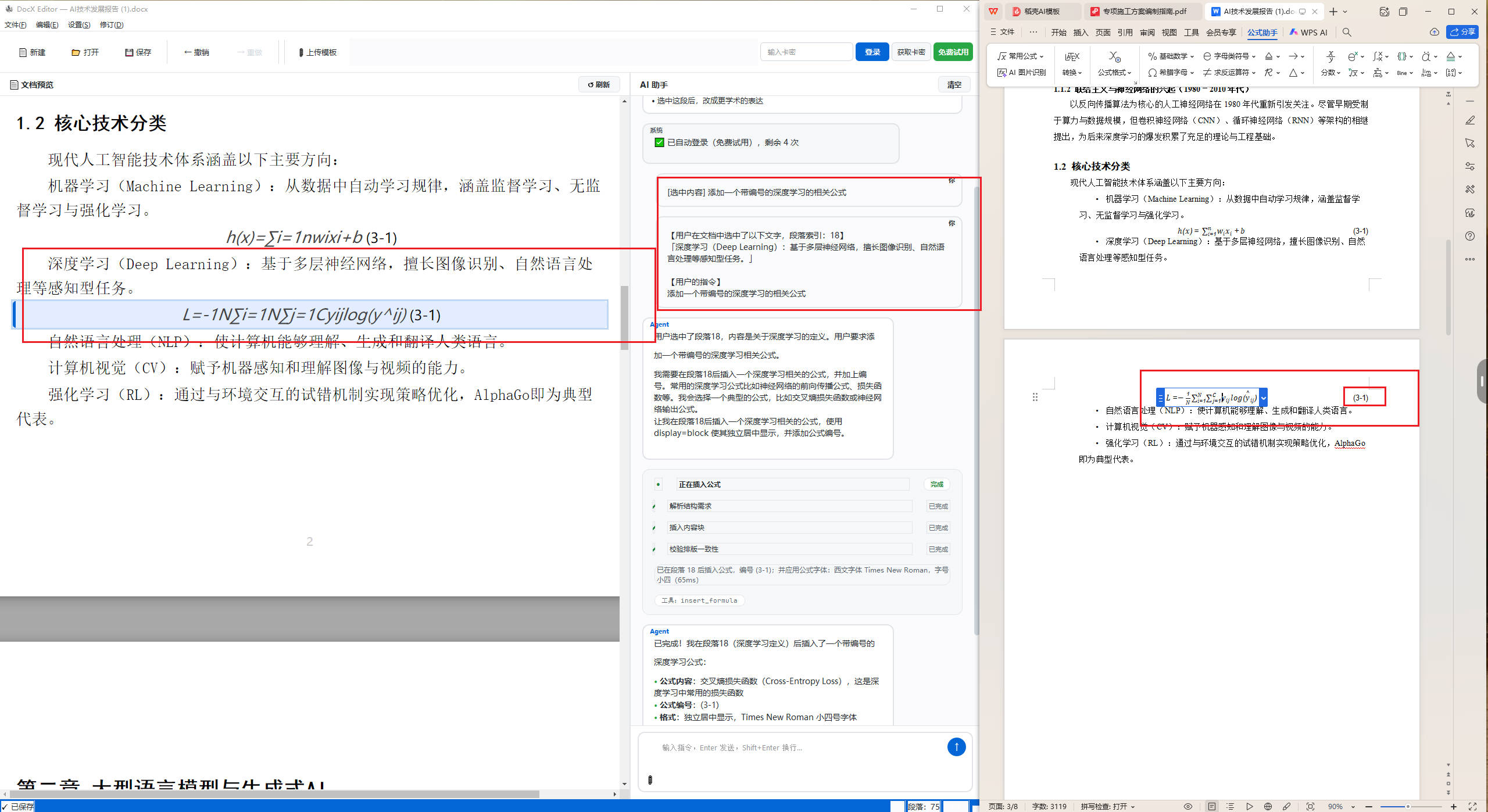
Task: Send the AI instruction with arrow button
Action: 956,747
